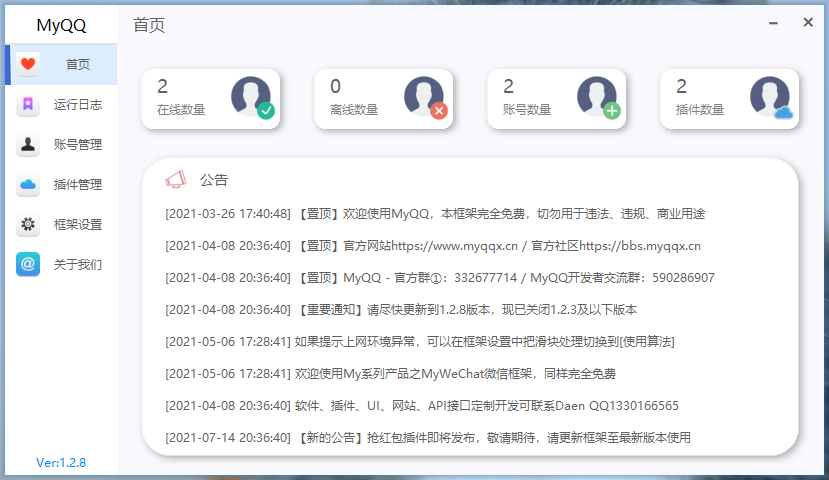Go to 插件管理 in the sidebar

(x=61, y=184)
